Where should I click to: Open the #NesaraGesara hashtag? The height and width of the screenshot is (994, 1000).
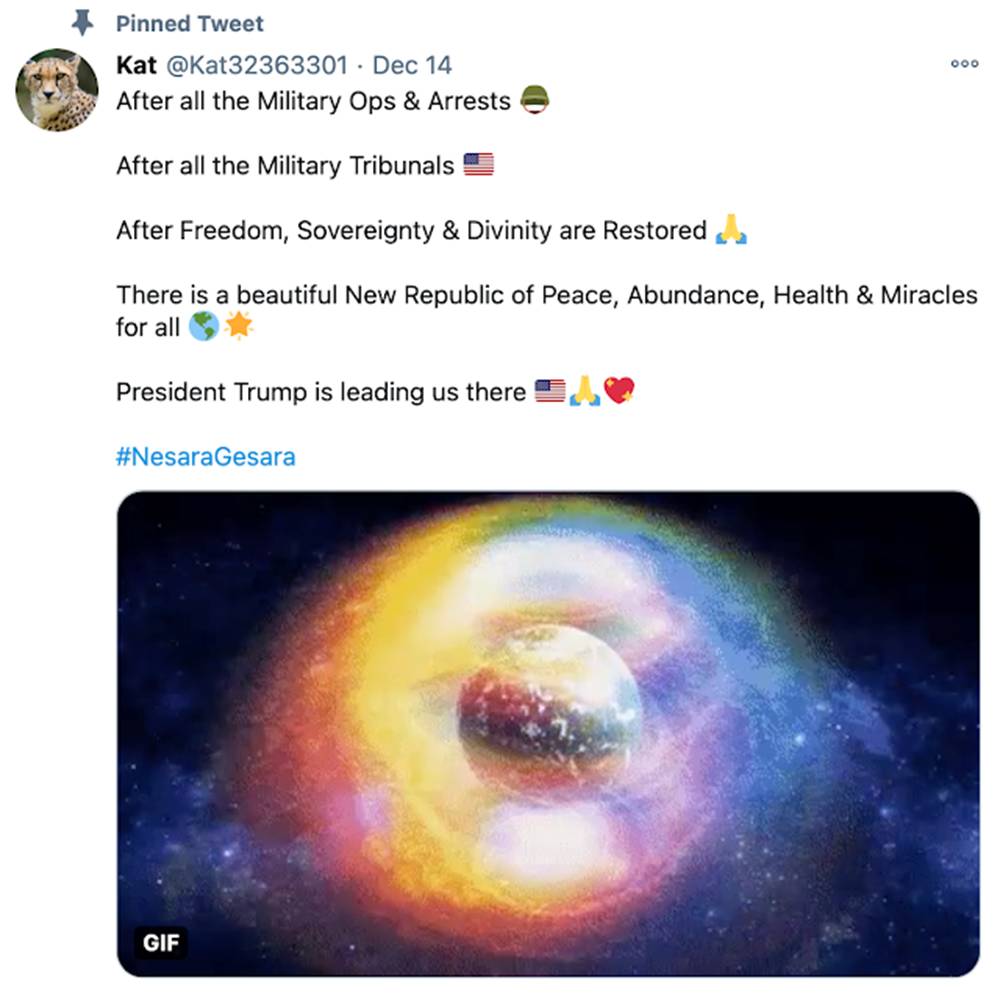(x=206, y=456)
